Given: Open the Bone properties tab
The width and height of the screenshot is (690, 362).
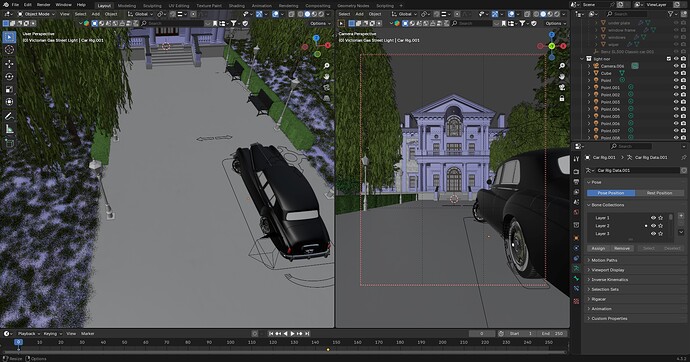Looking at the screenshot, I should [576, 278].
